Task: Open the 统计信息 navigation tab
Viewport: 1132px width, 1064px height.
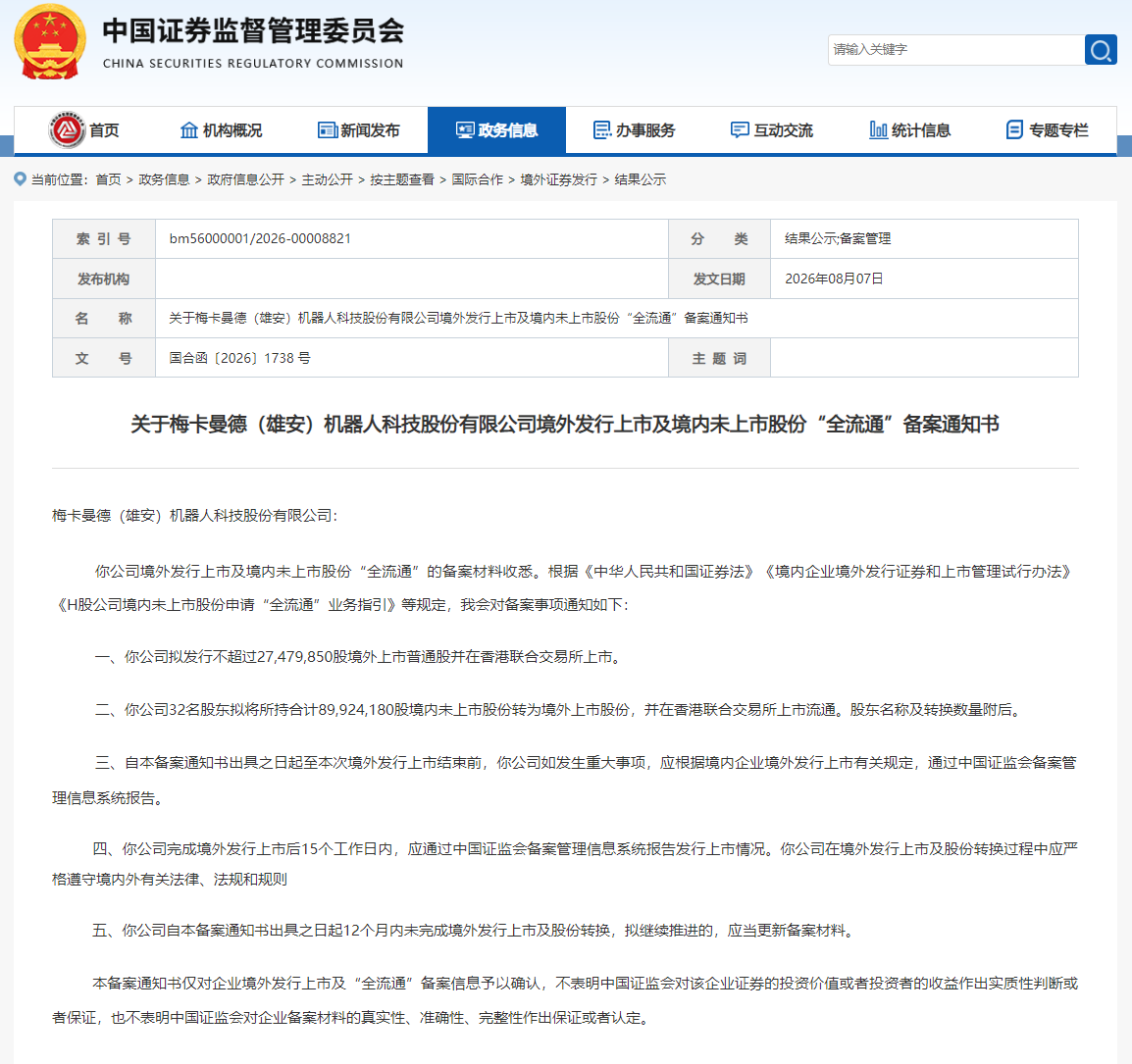Action: [910, 129]
